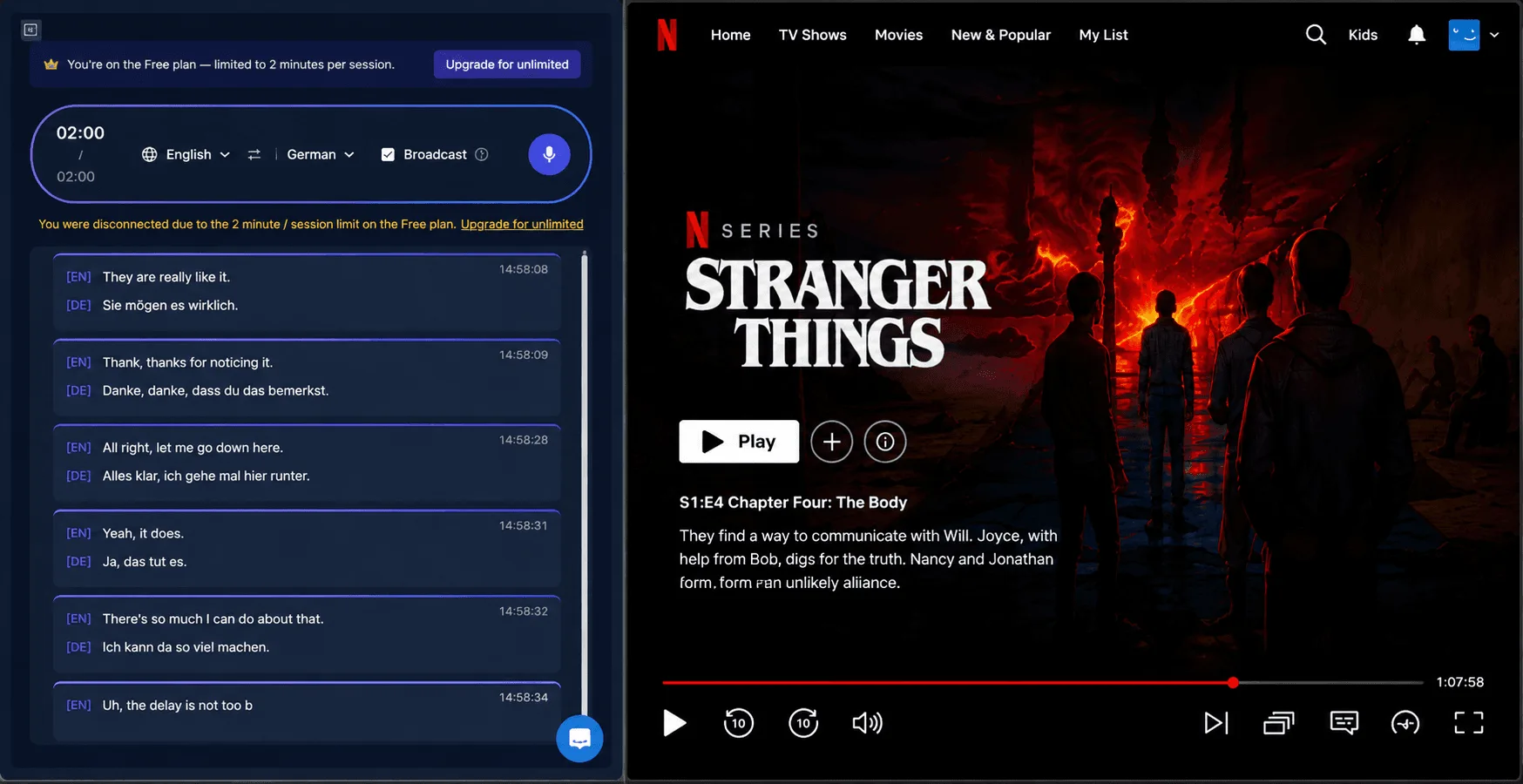
Task: Switch to Kids profile
Action: pos(1363,35)
